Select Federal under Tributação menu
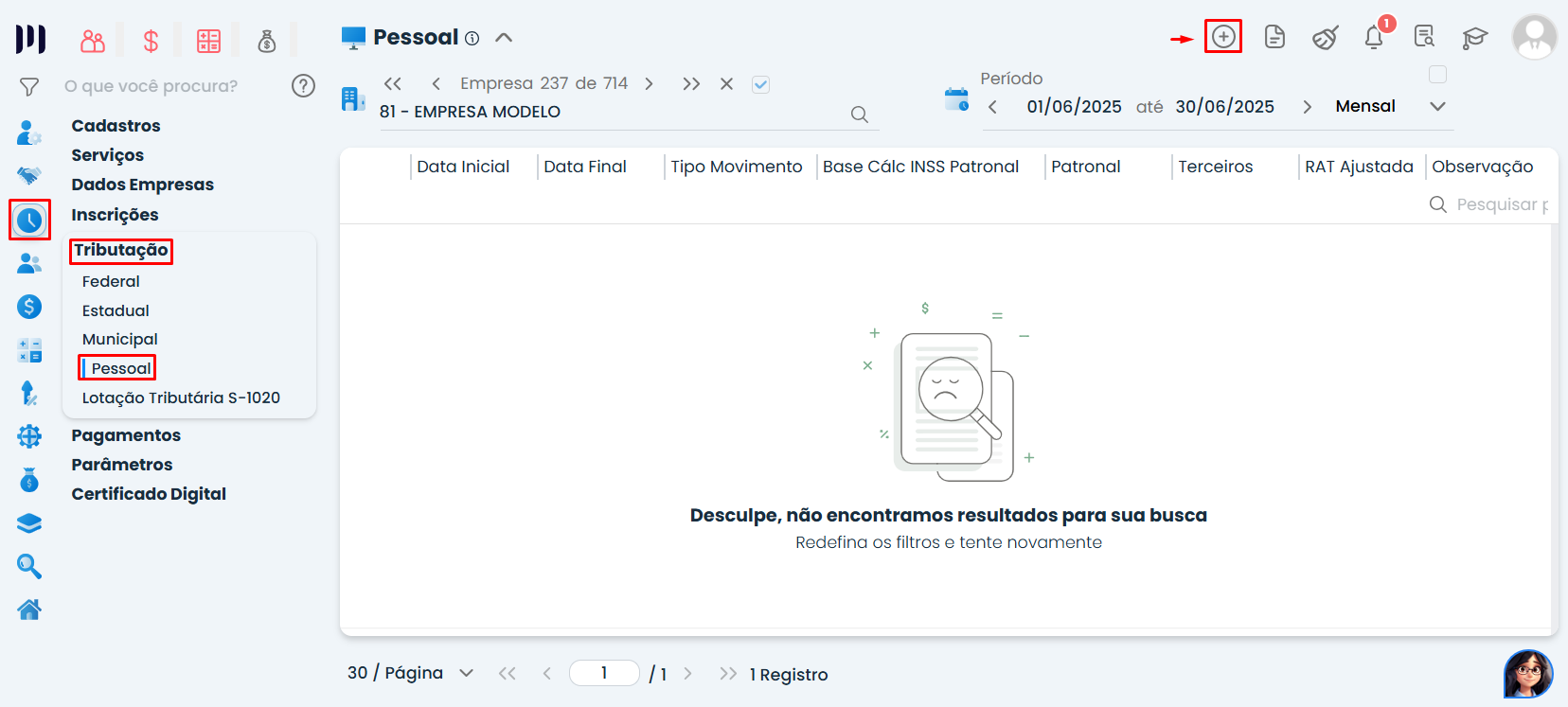Viewport: 1568px width, 707px height. 111,281
